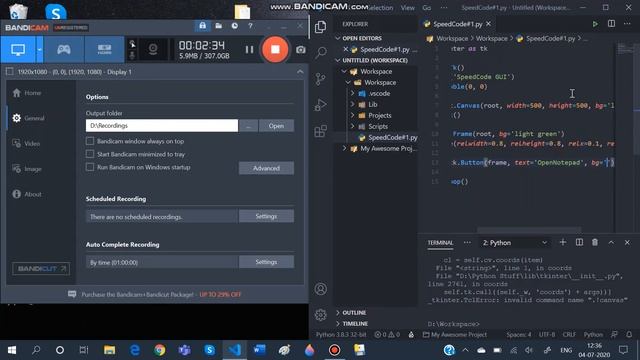Select Bandicam game recording mode
Image resolution: width=640 pixels, height=360 pixels.
pyautogui.click(x=64, y=50)
